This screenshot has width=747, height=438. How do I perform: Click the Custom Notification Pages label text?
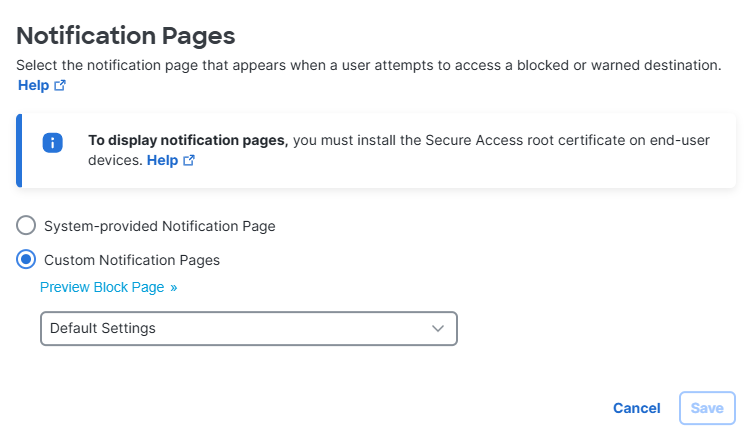(x=132, y=260)
